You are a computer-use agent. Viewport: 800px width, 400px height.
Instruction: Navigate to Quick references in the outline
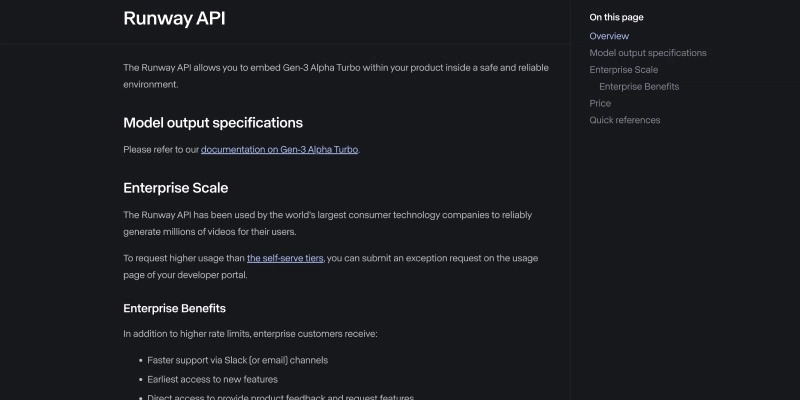pos(624,120)
